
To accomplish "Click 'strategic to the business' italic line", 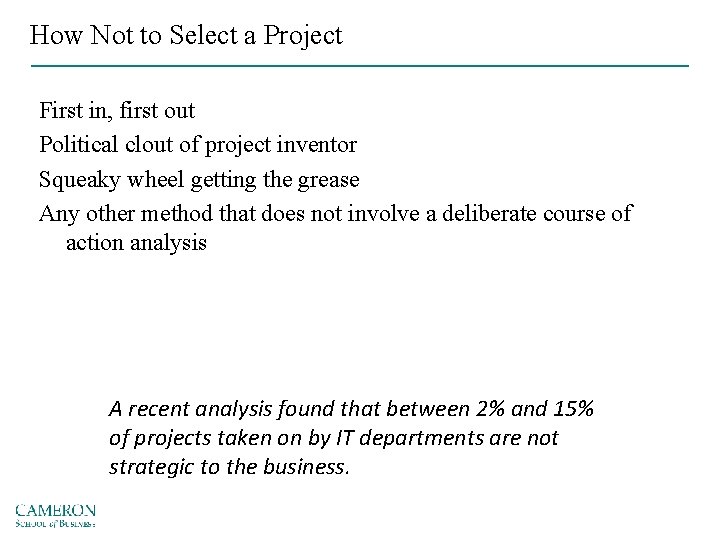I will pos(230,468).
